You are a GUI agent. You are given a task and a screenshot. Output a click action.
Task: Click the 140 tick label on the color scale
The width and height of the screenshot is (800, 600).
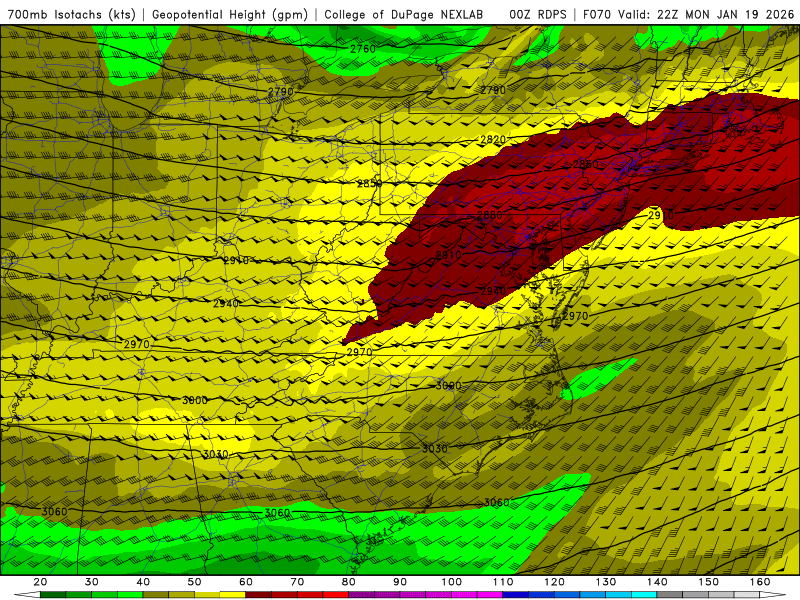point(657,582)
